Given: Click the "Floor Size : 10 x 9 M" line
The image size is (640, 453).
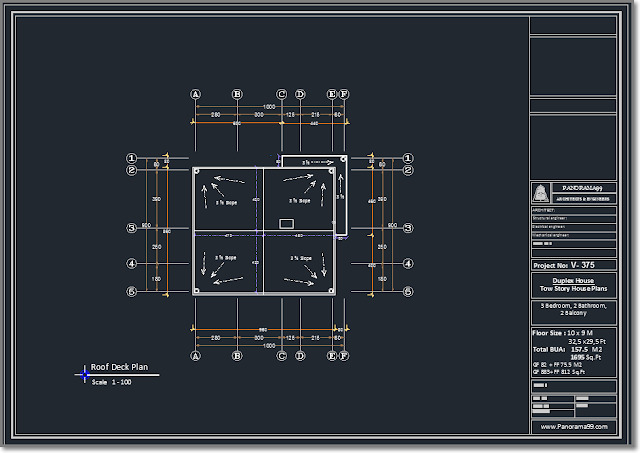Looking at the screenshot, I should pyautogui.click(x=562, y=333).
